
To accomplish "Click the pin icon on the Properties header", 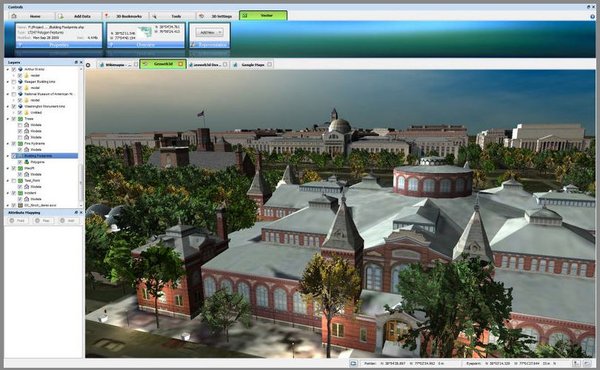I will [20, 45].
